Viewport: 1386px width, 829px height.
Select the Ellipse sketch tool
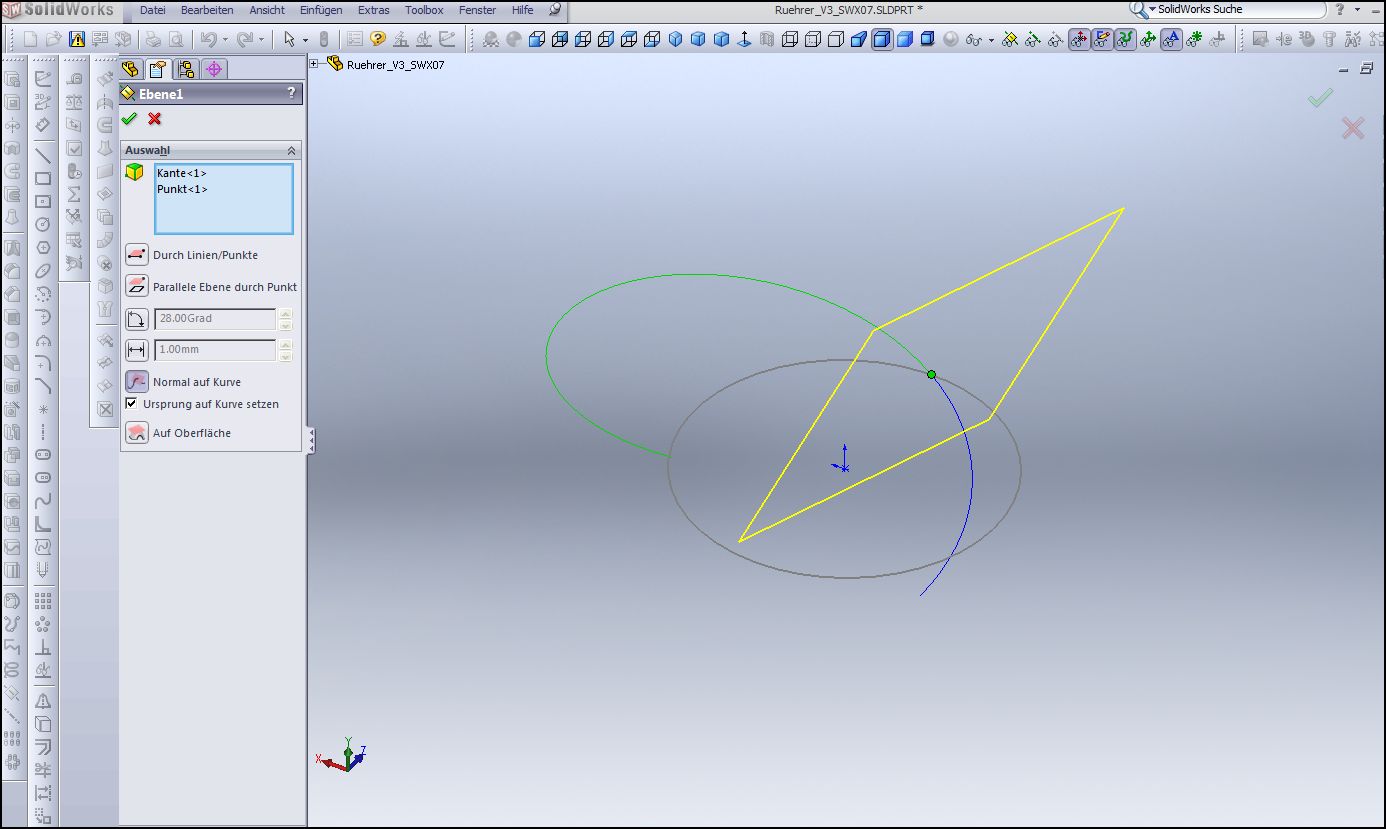pyautogui.click(x=43, y=270)
